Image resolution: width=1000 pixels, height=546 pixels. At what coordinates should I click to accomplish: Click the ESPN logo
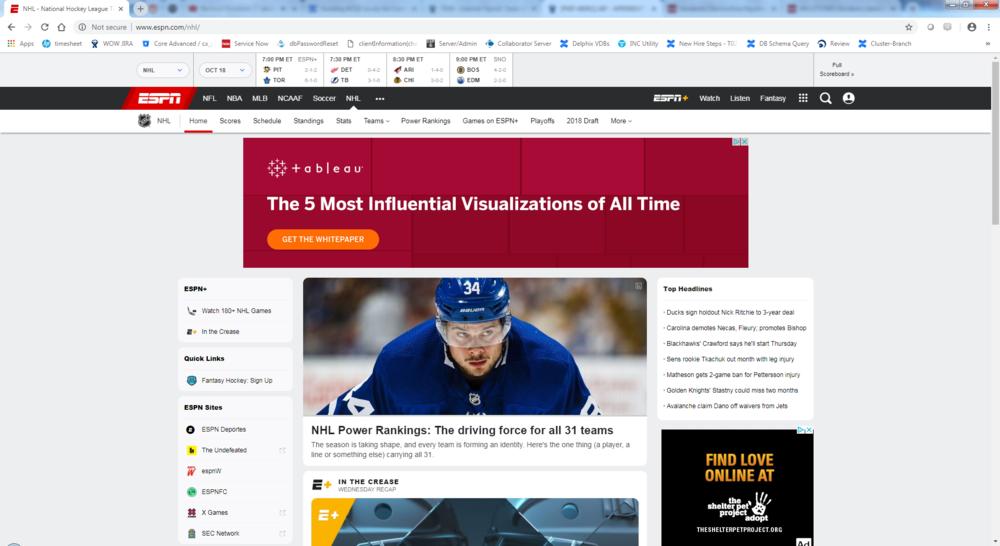coord(159,98)
